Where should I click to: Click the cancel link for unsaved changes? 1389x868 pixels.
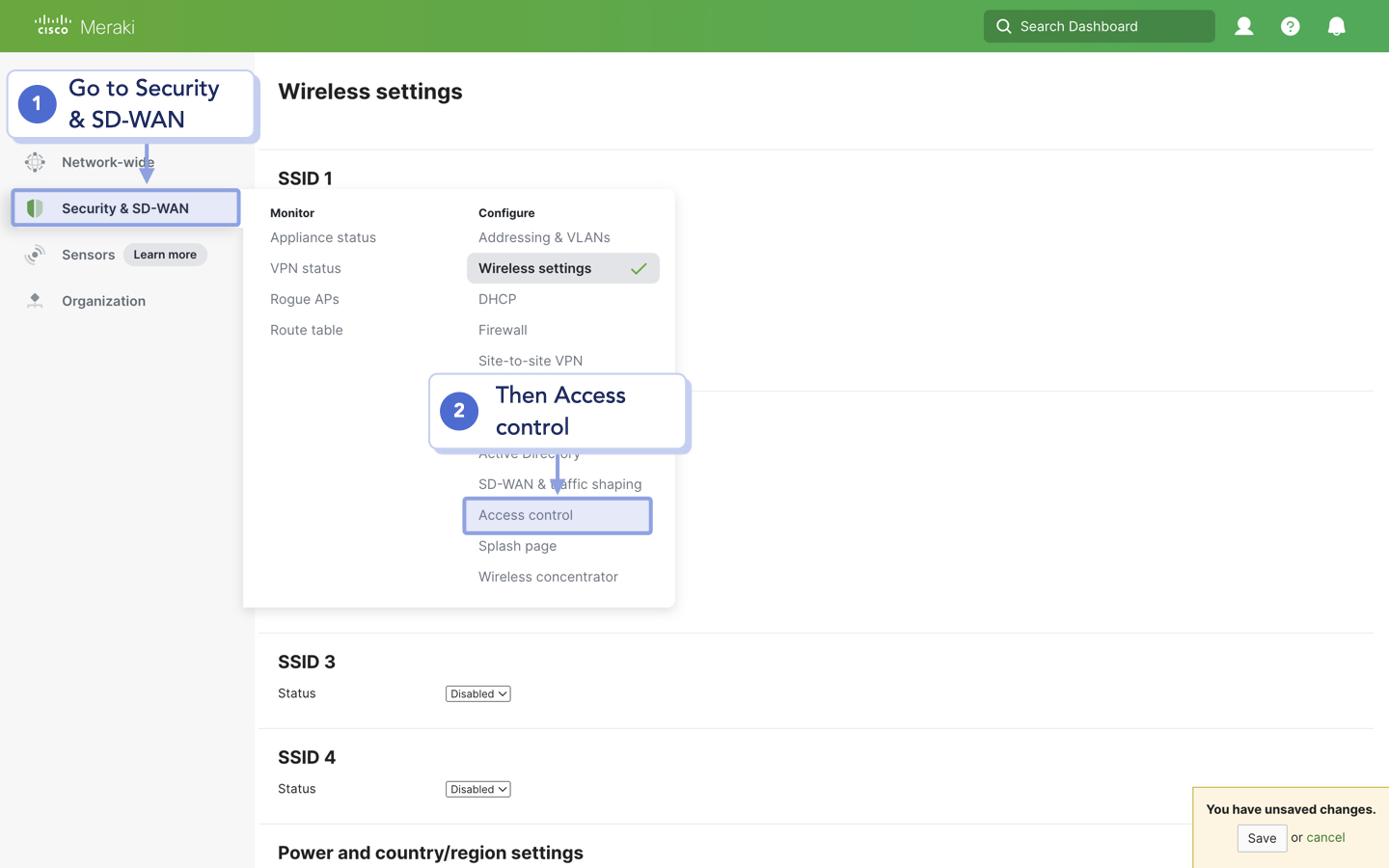[x=1324, y=838]
